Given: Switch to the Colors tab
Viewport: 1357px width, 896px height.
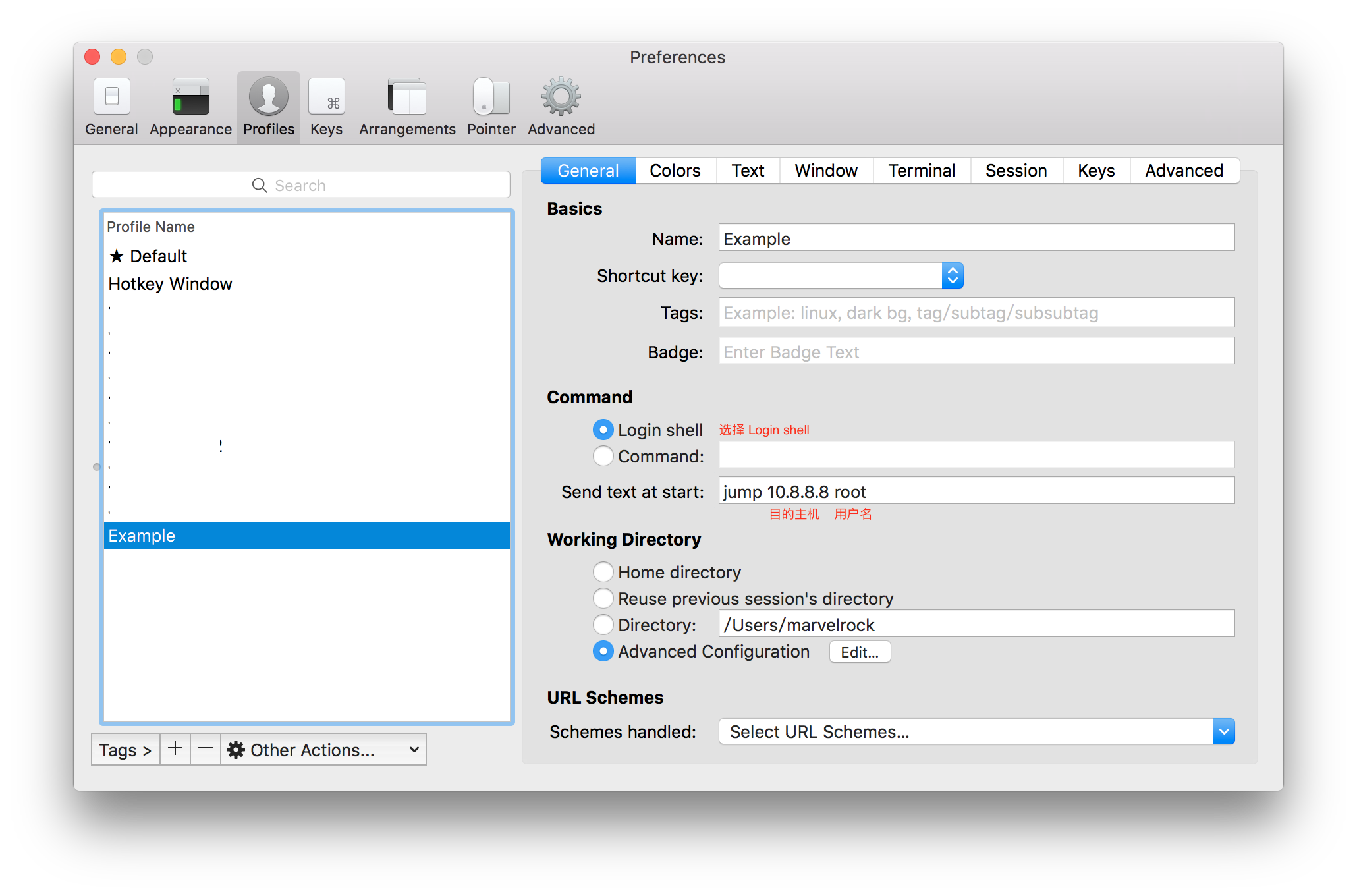Looking at the screenshot, I should point(675,171).
